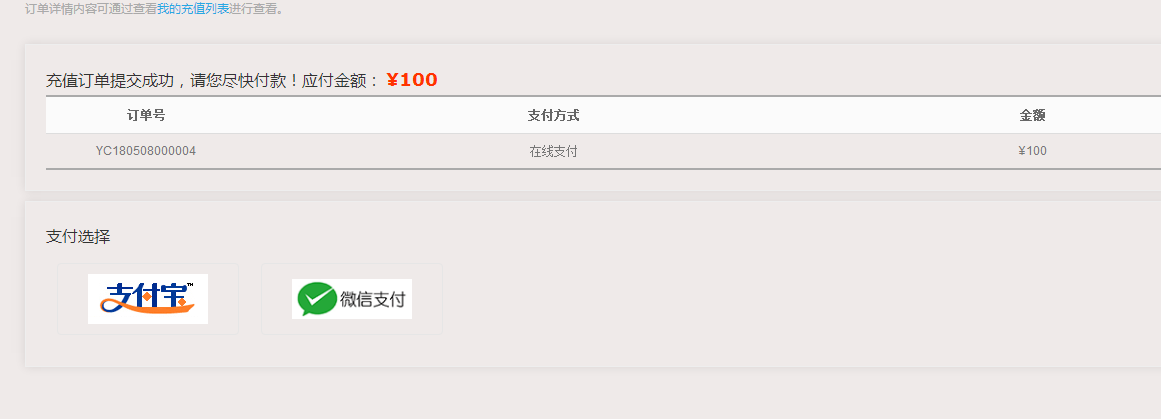Choose the WeChat Pay (微信支付) logo
This screenshot has height=419, width=1161.
point(352,299)
